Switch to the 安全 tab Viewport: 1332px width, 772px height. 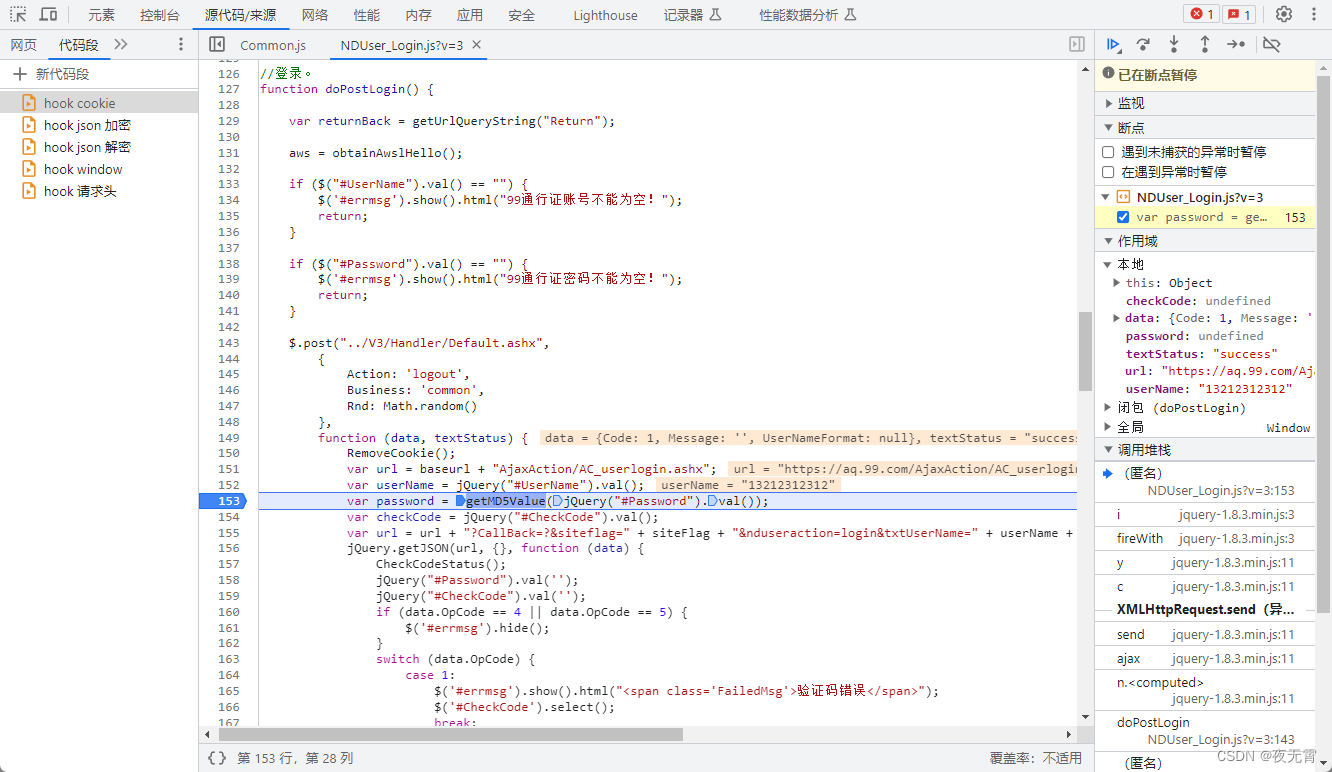[521, 15]
